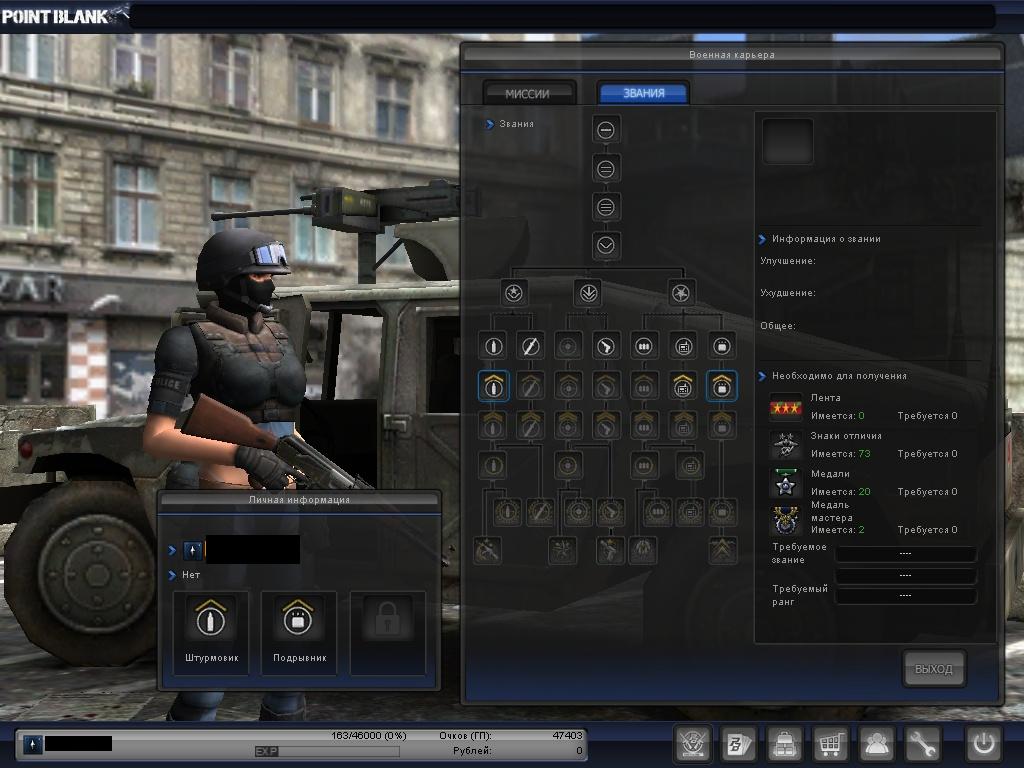The image size is (1024, 768).
Task: Click the first Требуемое звание field
Action: (905, 554)
